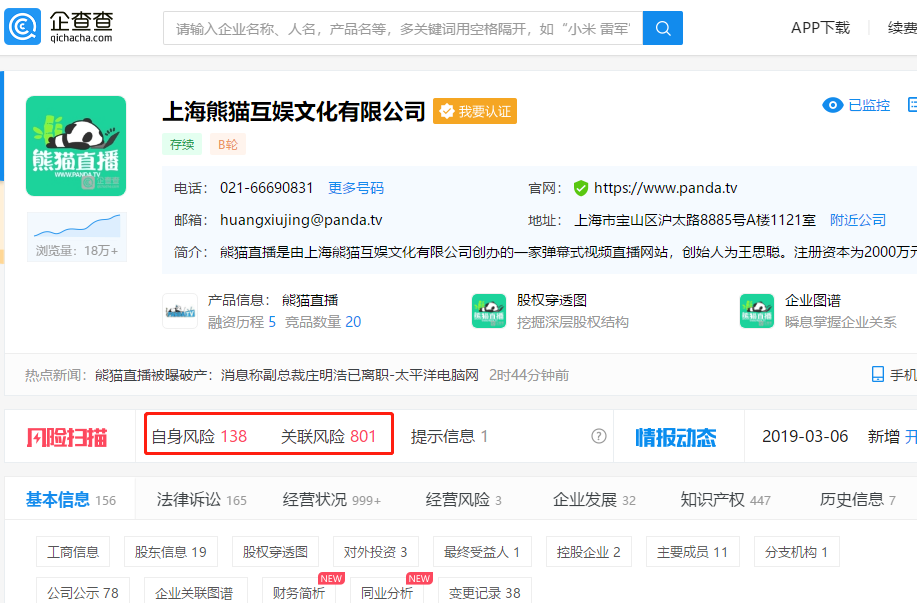
Task: Click the Qichacha logo icon
Action: point(23,26)
